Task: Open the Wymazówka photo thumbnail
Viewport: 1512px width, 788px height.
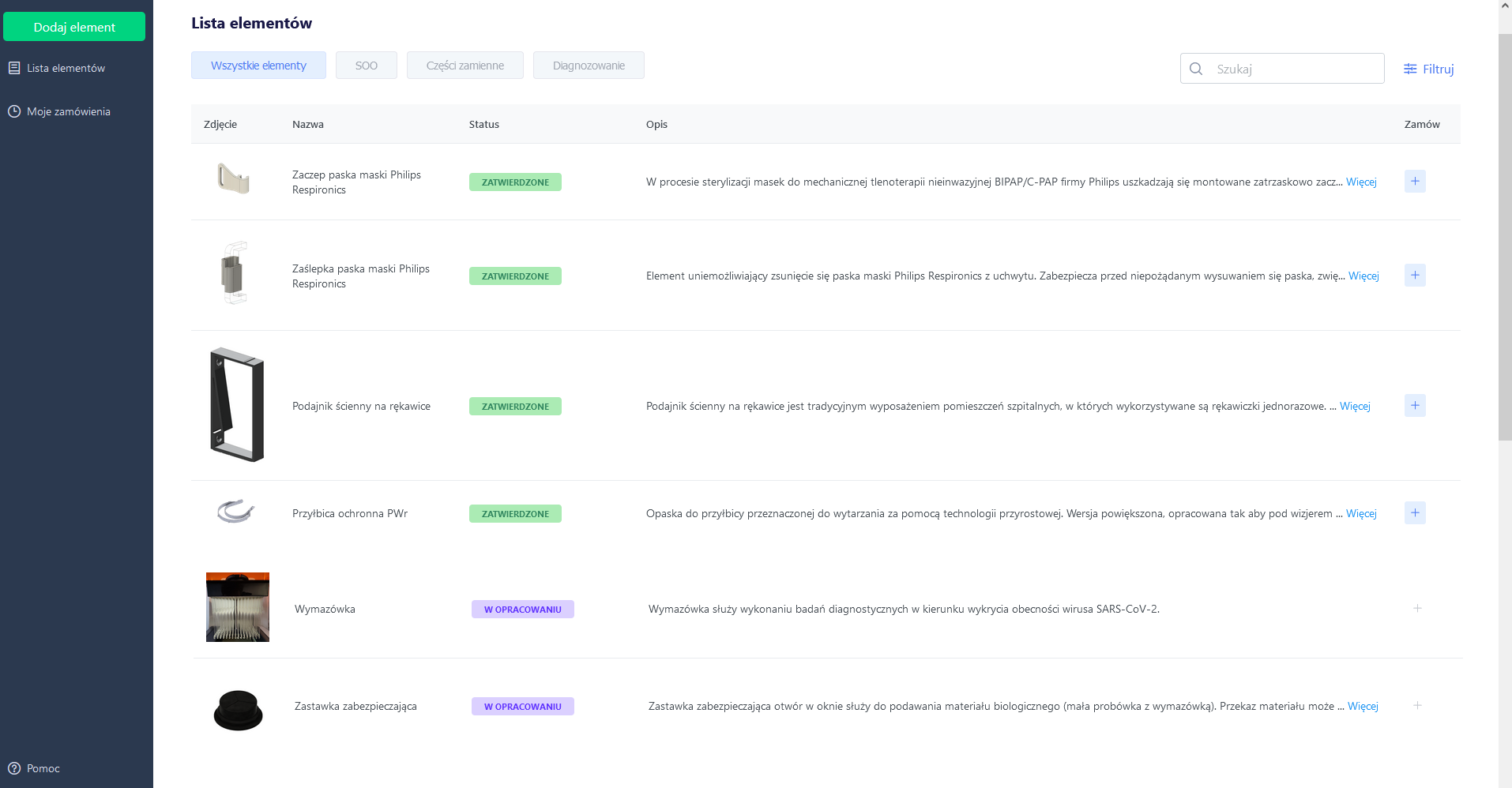Action: [x=238, y=607]
